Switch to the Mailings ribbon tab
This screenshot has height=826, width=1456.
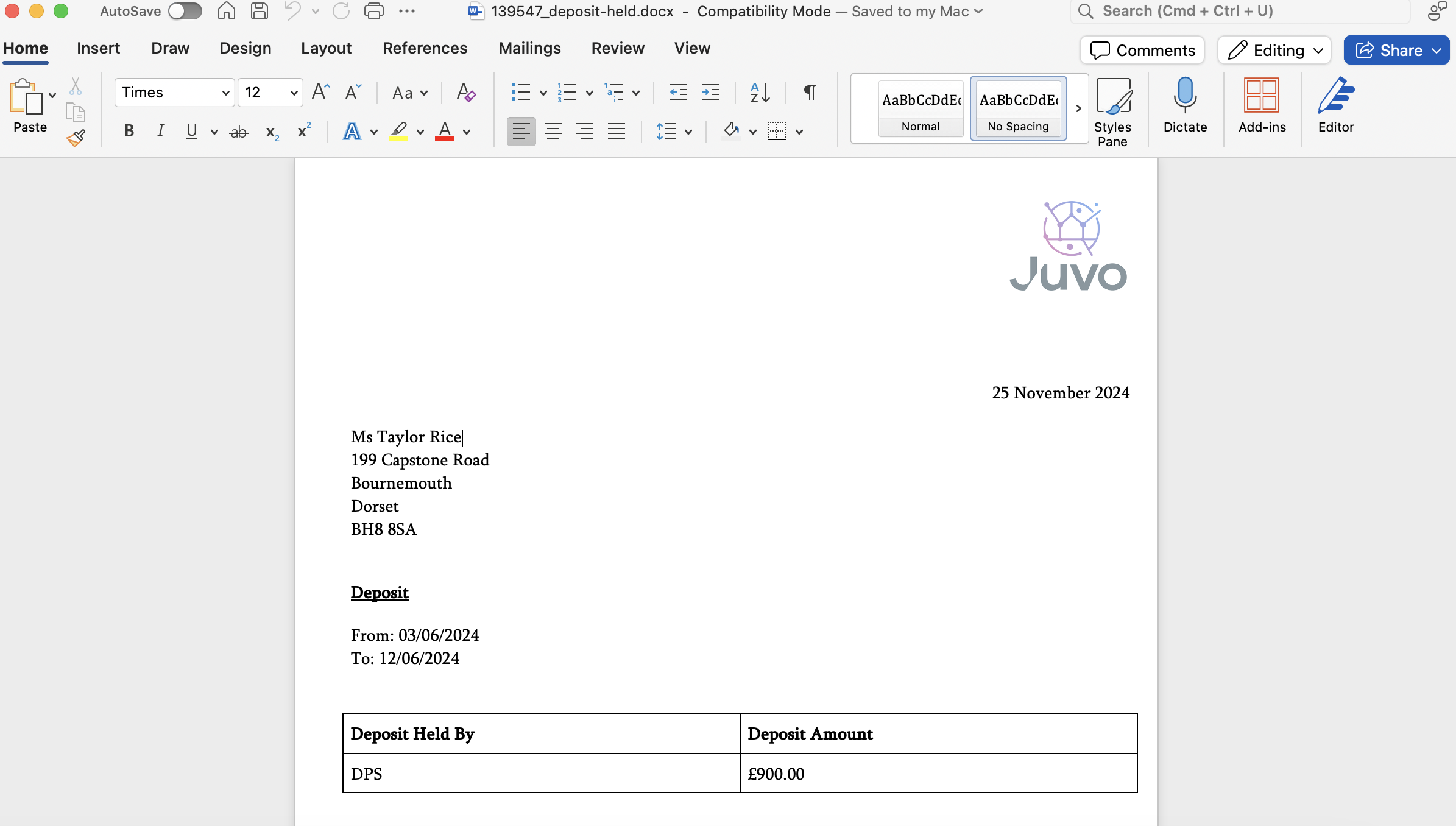pos(529,48)
